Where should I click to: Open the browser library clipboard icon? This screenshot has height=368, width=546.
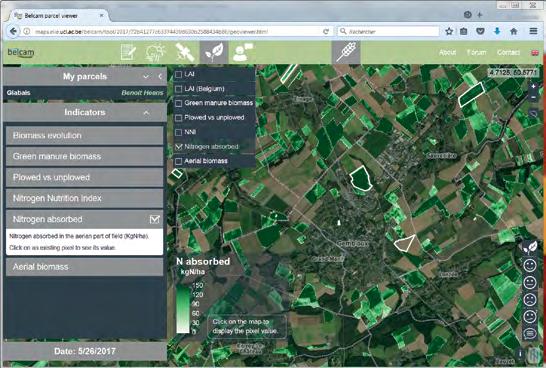click(x=464, y=31)
